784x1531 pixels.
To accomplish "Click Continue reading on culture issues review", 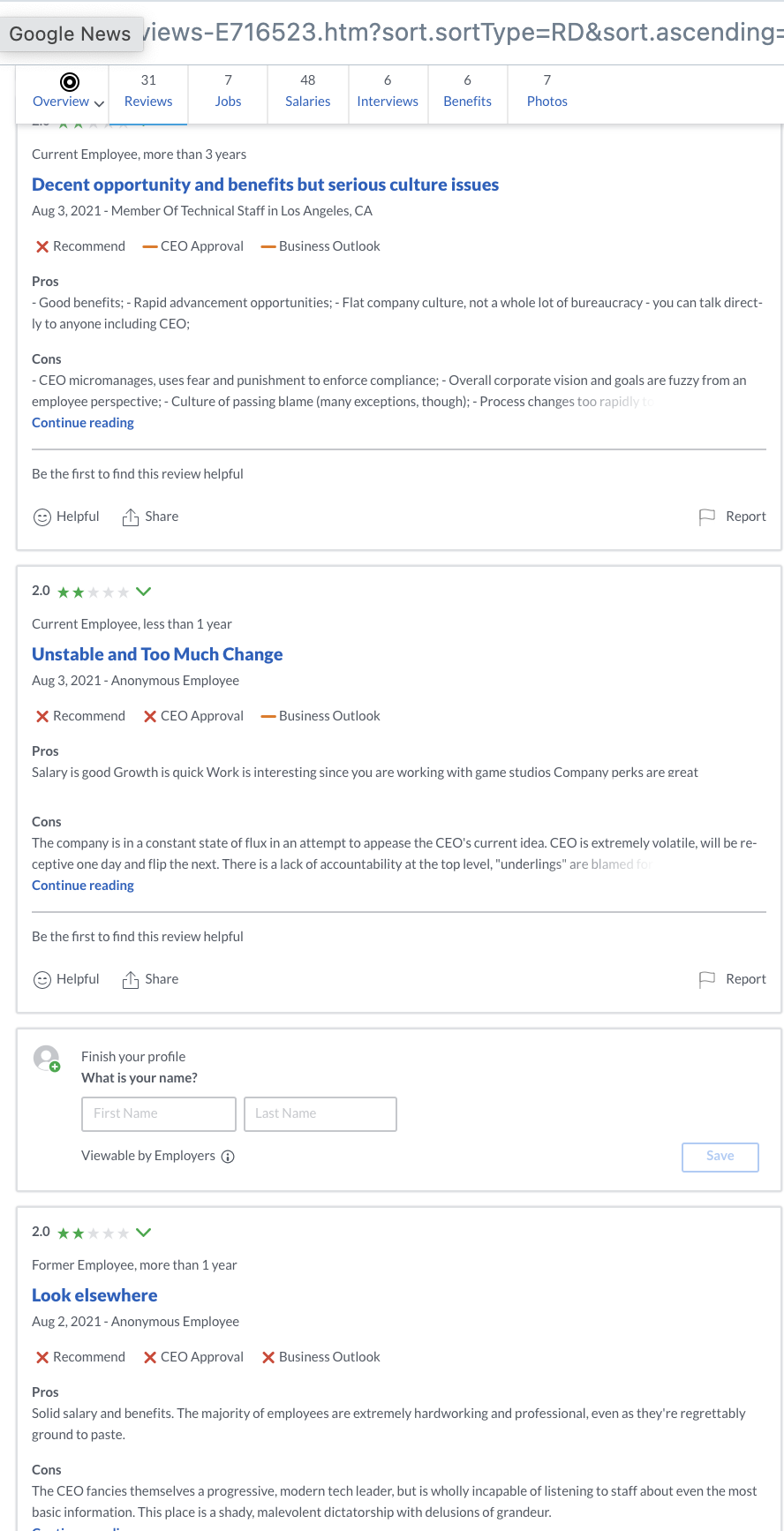I will tap(83, 423).
